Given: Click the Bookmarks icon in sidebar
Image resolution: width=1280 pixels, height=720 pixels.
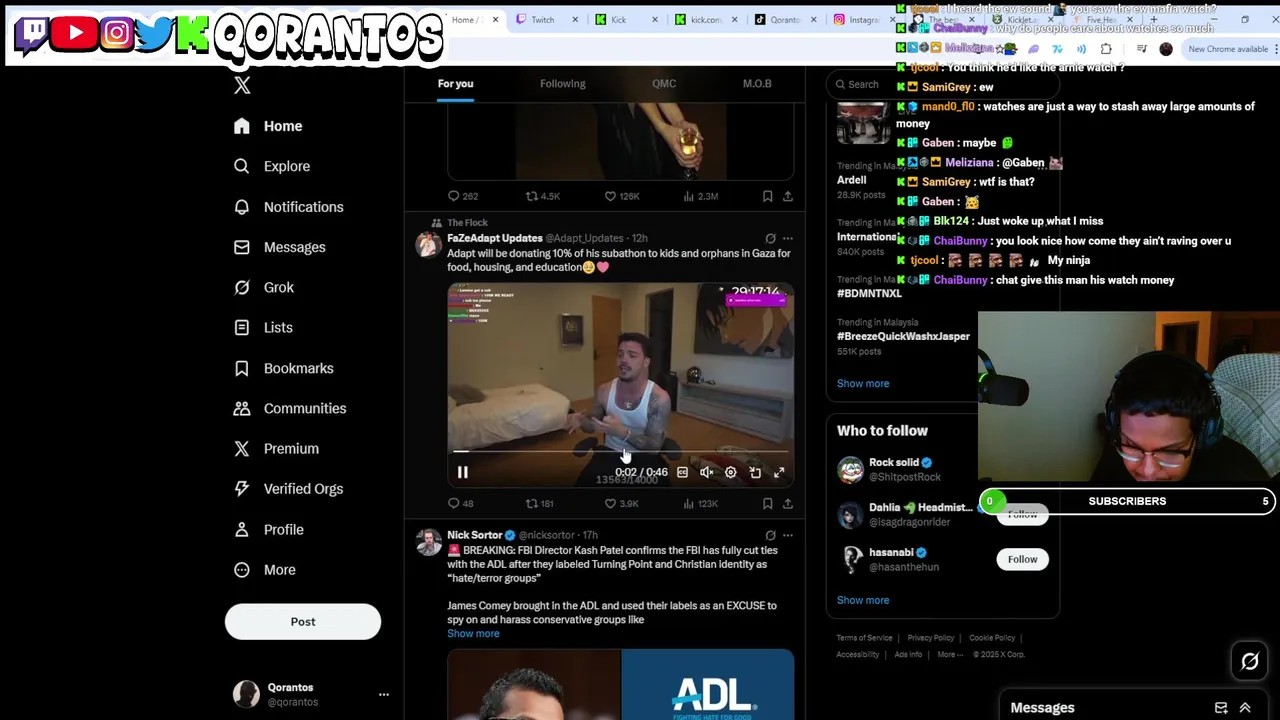Looking at the screenshot, I should [241, 368].
